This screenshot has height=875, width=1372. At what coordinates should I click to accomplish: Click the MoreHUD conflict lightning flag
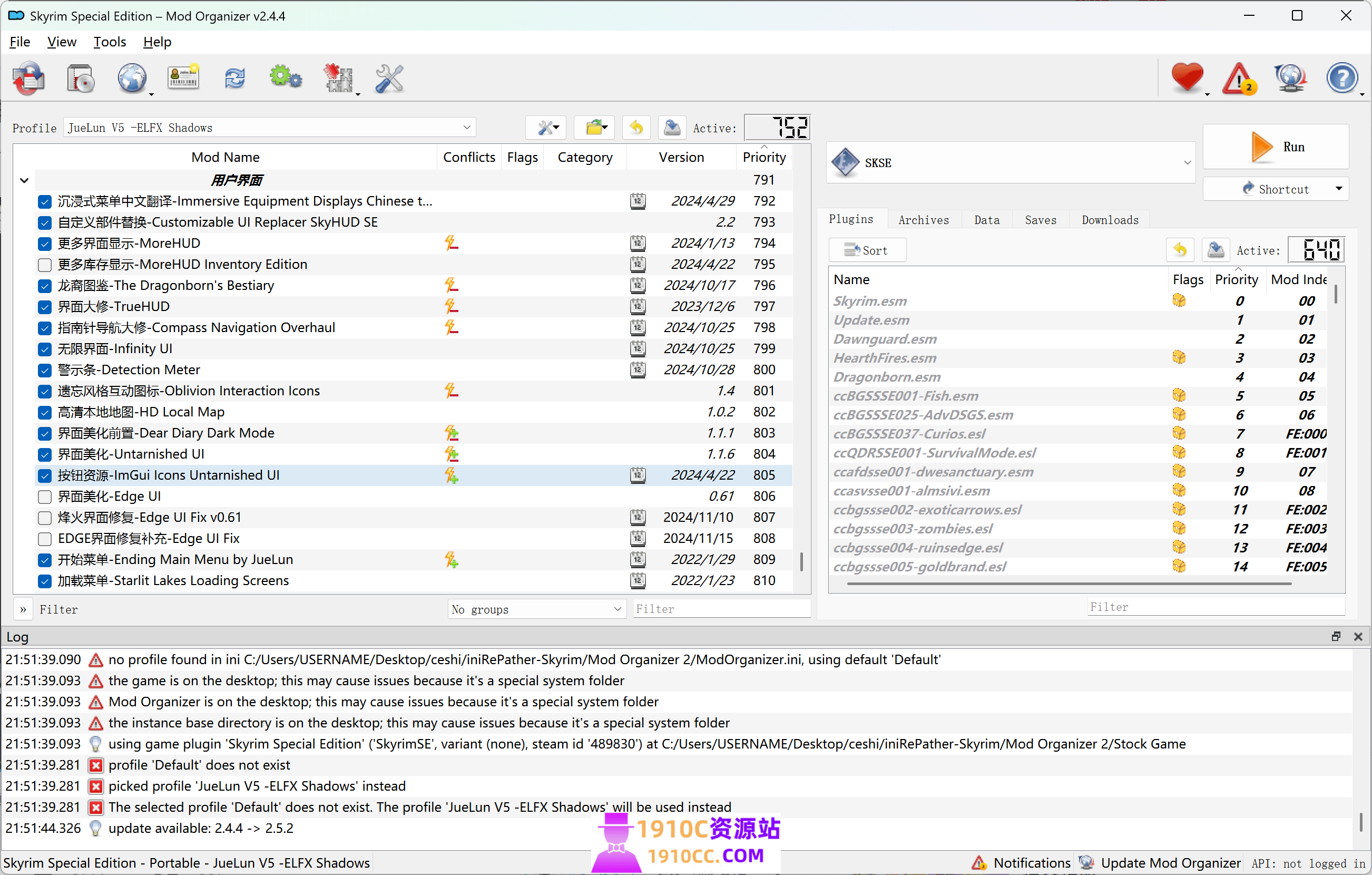coord(451,244)
